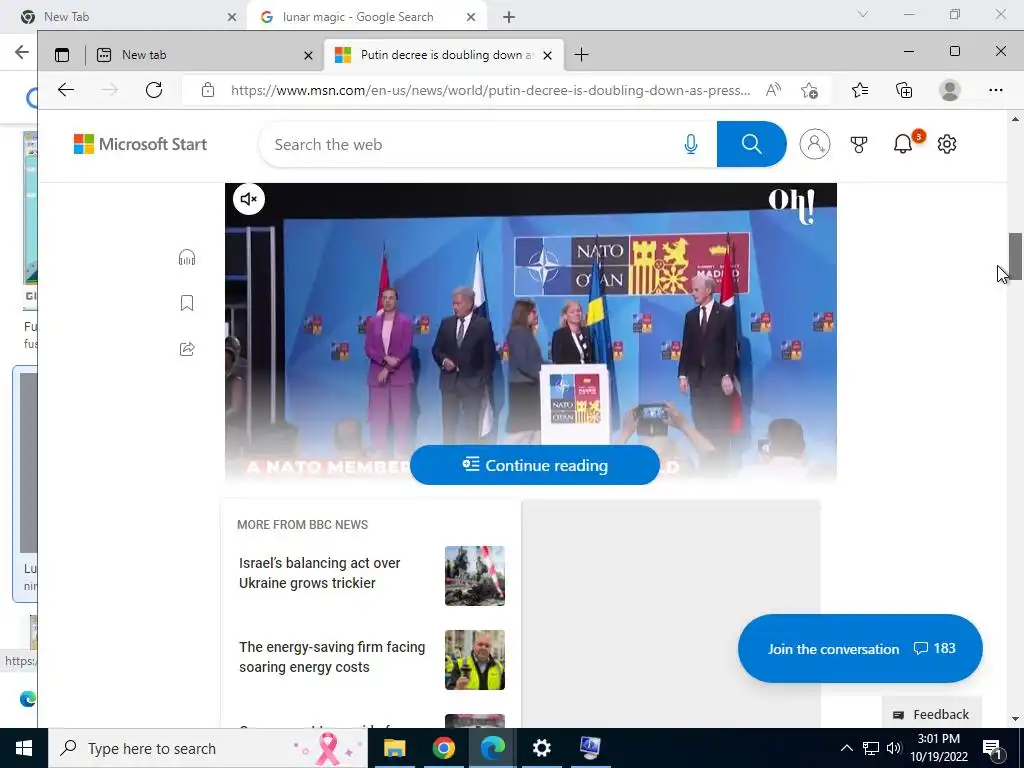Viewport: 1024px width, 768px height.
Task: Click the page vertical scrollbar thumb
Action: pyautogui.click(x=1015, y=256)
